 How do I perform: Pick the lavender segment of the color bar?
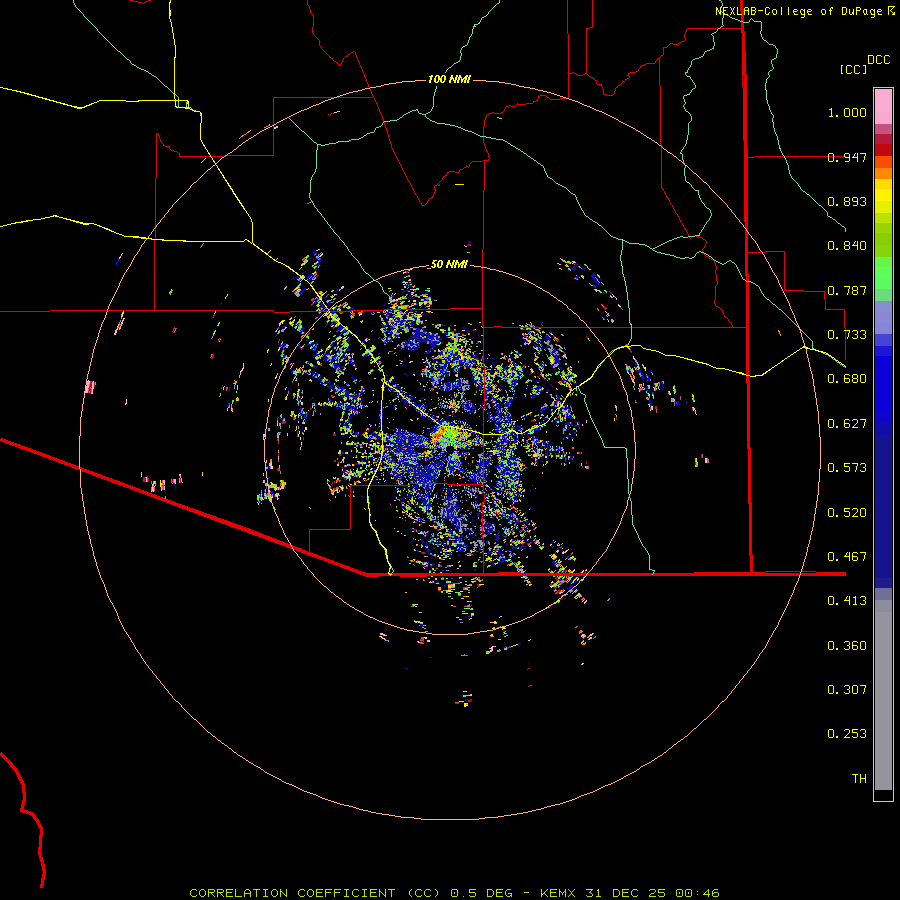pyautogui.click(x=883, y=317)
